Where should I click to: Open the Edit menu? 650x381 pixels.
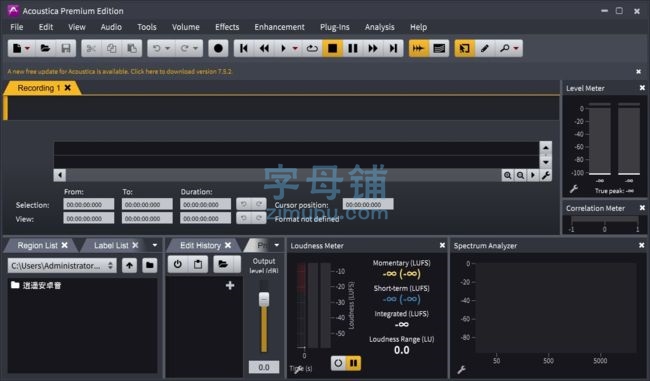click(46, 27)
